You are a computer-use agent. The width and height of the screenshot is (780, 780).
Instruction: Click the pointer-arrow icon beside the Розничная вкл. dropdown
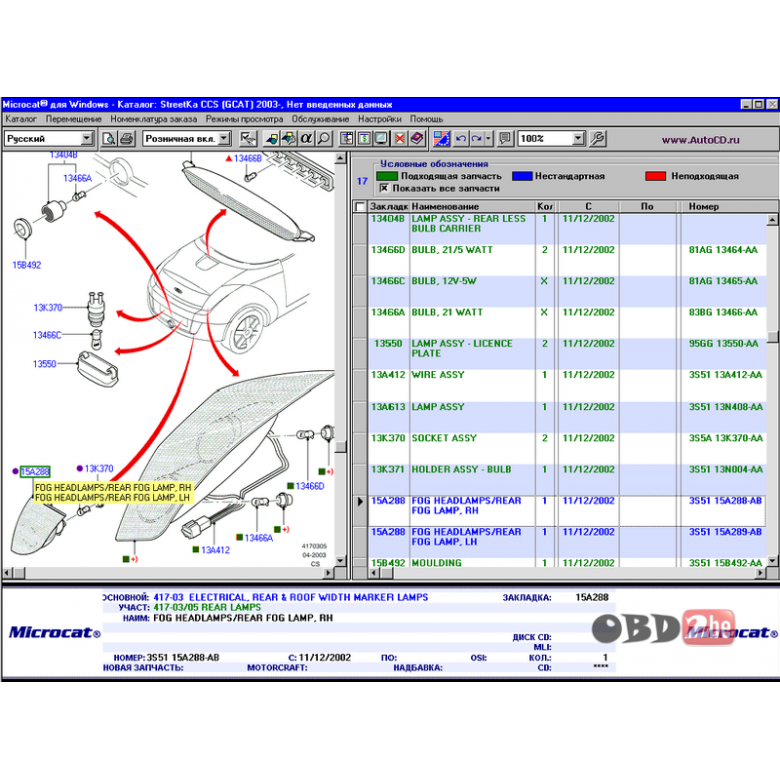pos(248,138)
